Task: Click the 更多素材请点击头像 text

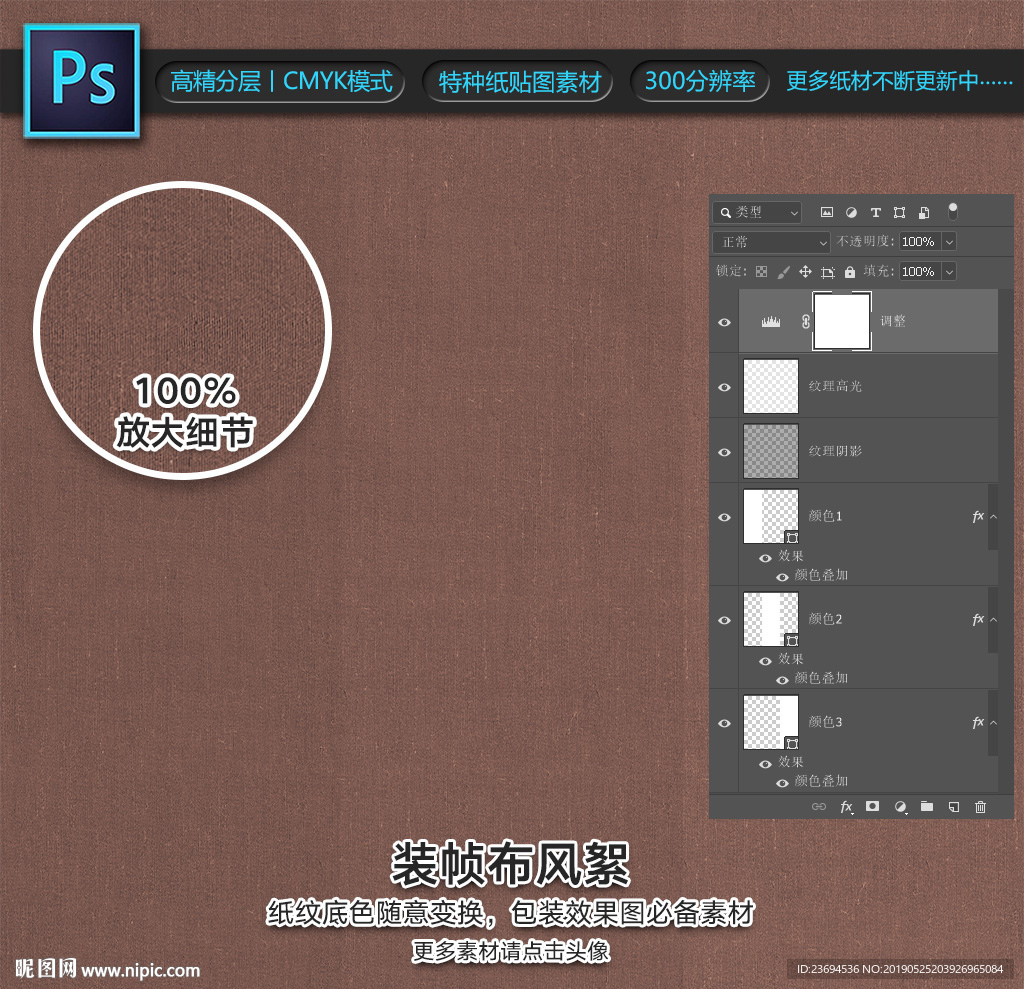Action: point(511,951)
